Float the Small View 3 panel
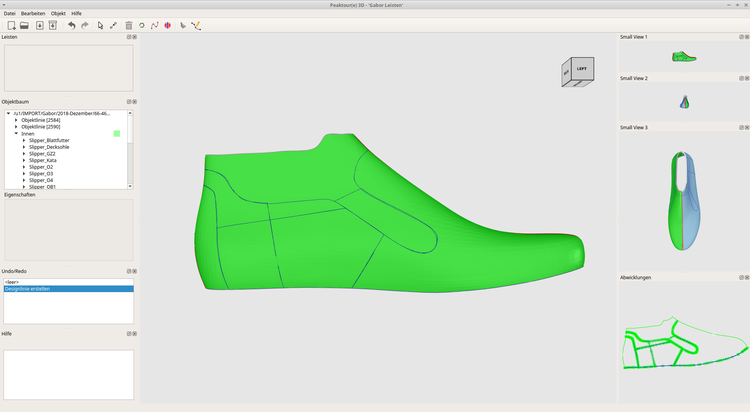 741,127
